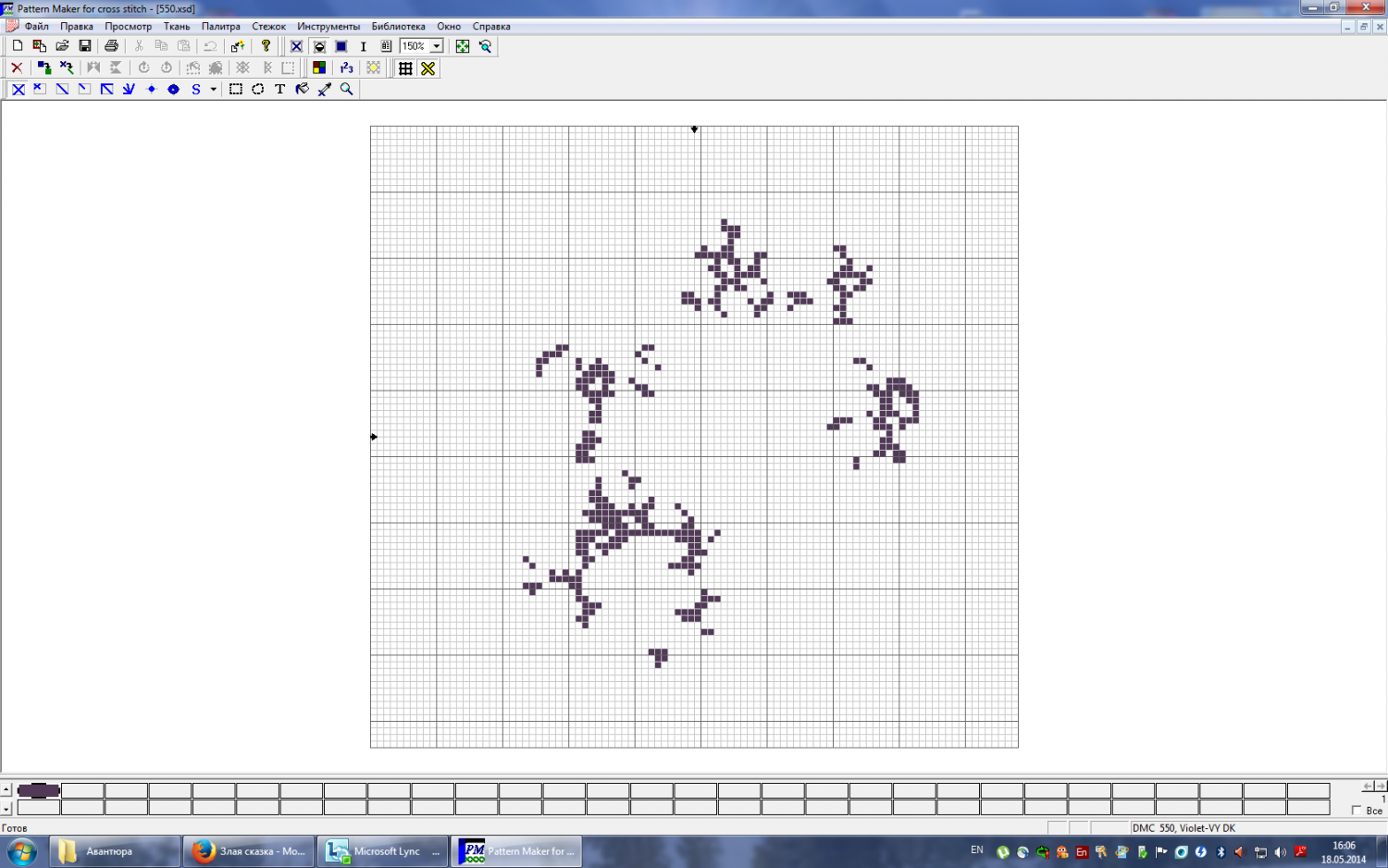Choose the flood fill bucket tool
The image size is (1388, 868).
coord(303,90)
